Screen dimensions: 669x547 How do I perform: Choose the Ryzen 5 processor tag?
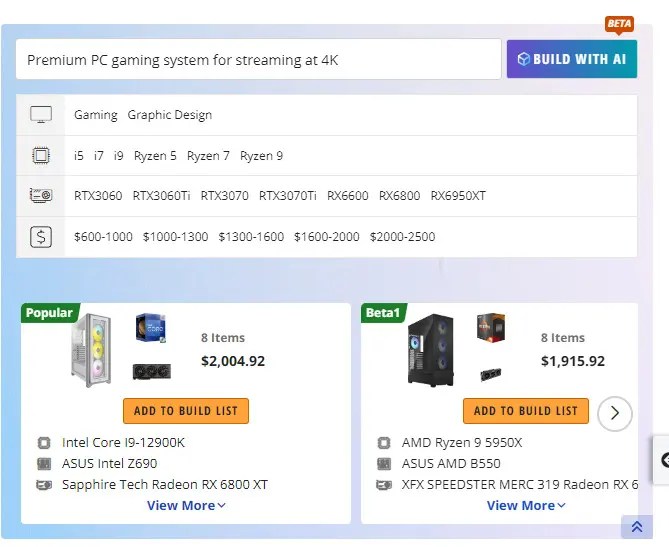tap(155, 156)
